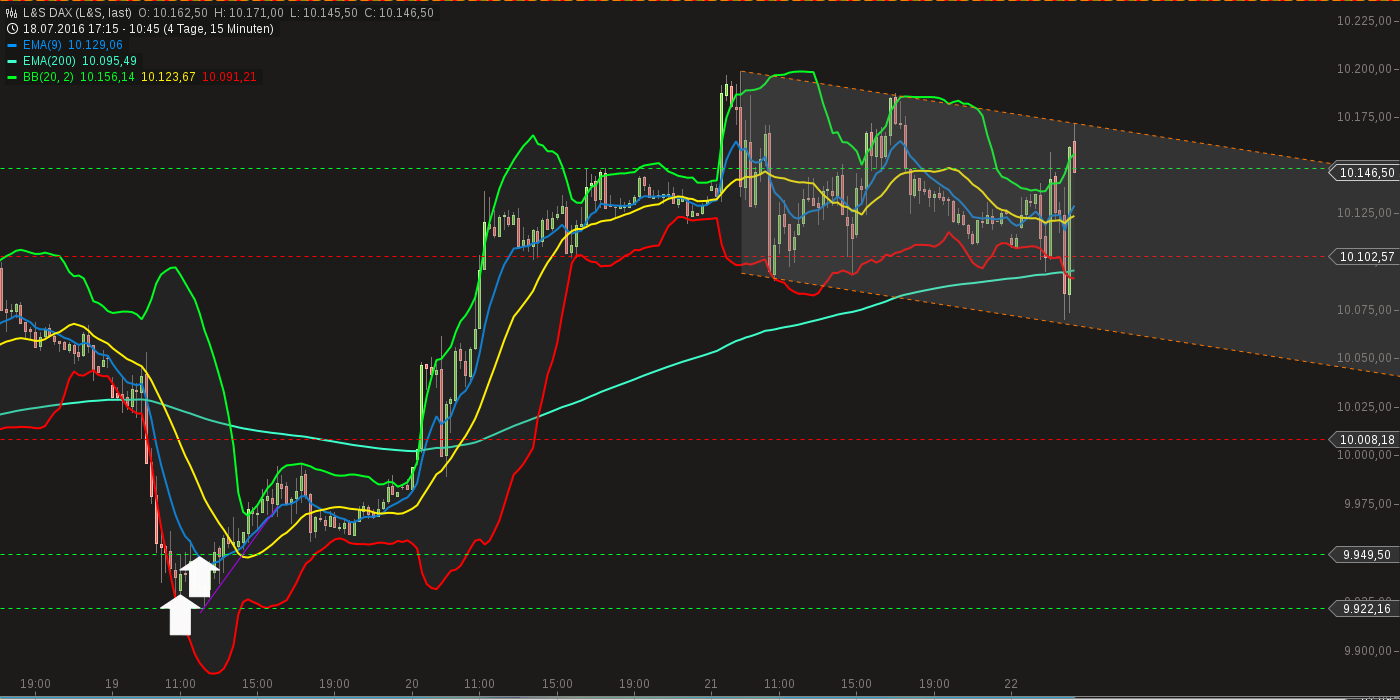Click the turquoise EMA(200) legend color marker
The width and height of the screenshot is (1400, 700).
click(x=12, y=61)
